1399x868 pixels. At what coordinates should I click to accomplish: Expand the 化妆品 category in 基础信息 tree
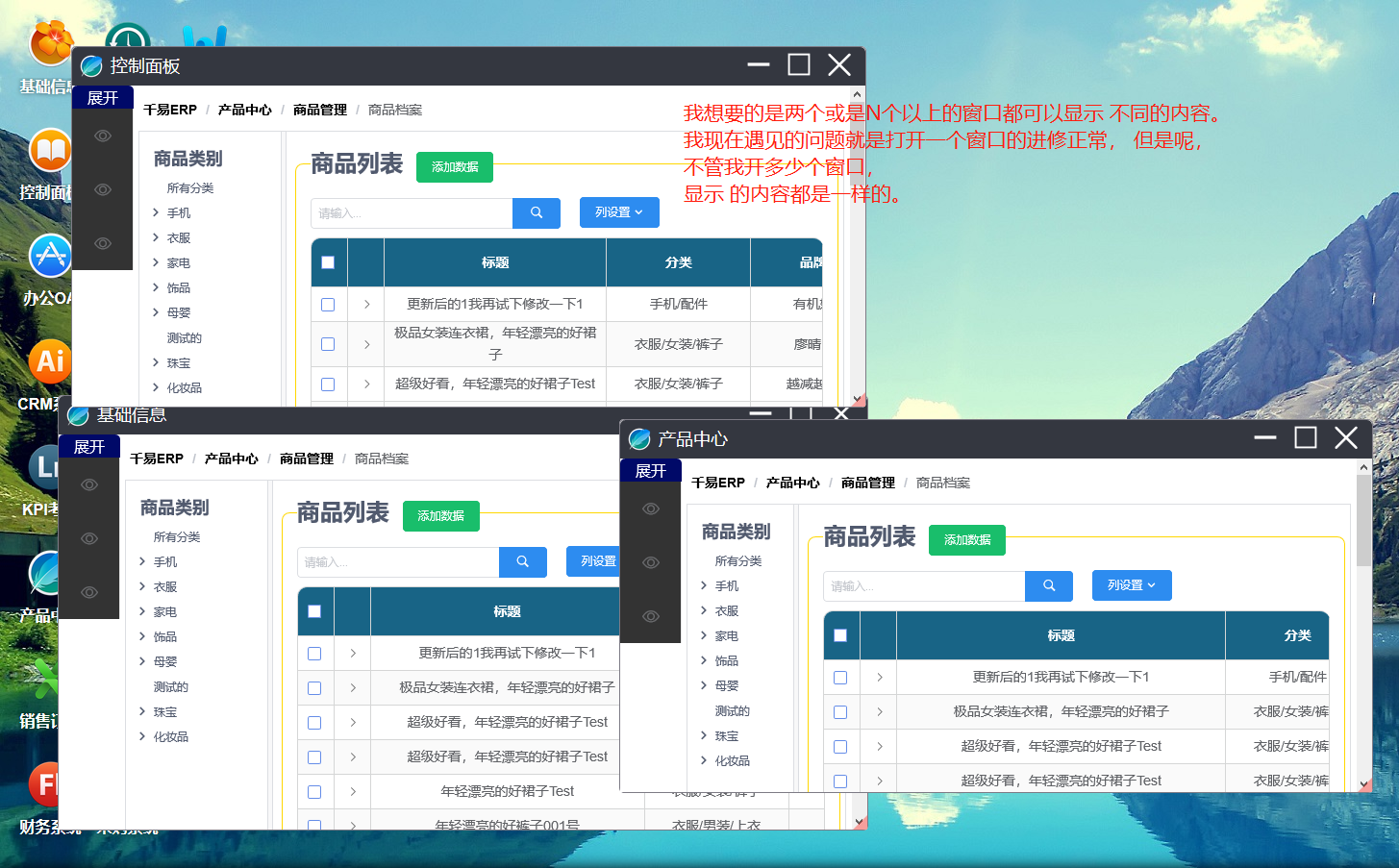[x=142, y=736]
